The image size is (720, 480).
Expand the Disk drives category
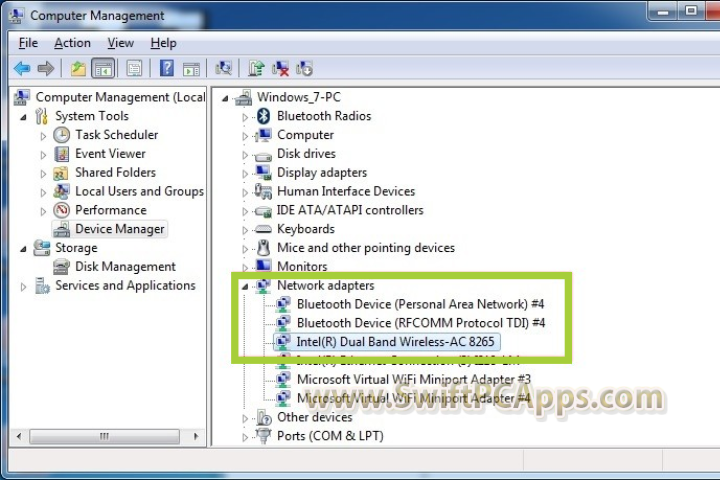pyautogui.click(x=245, y=155)
